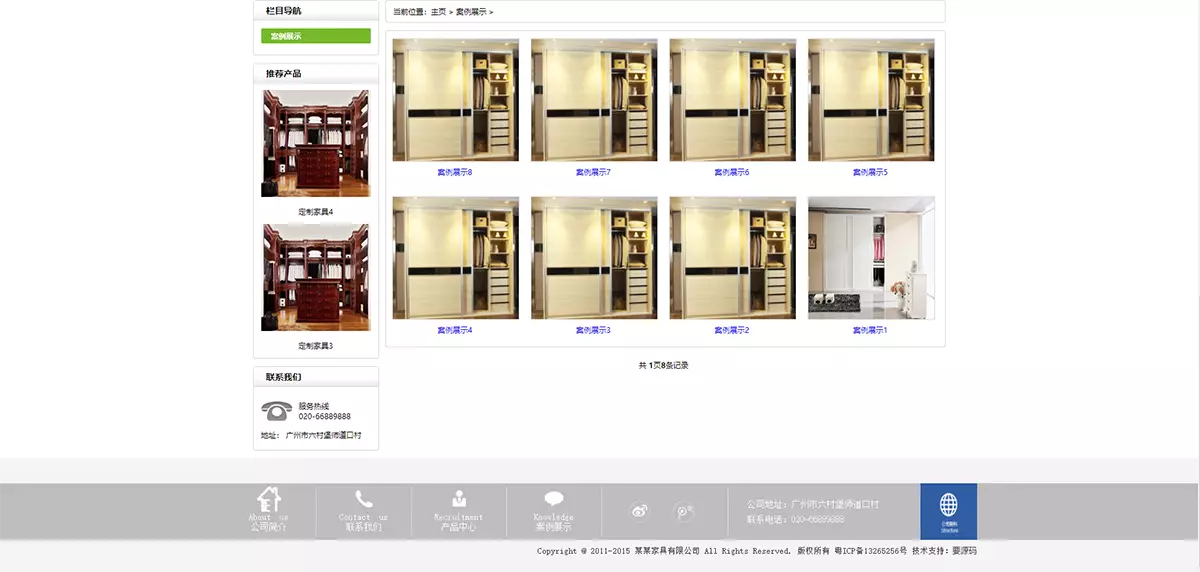Click the 共 1页8条记录 pagination text
Viewport: 1200px width, 572px height.
[x=664, y=365]
